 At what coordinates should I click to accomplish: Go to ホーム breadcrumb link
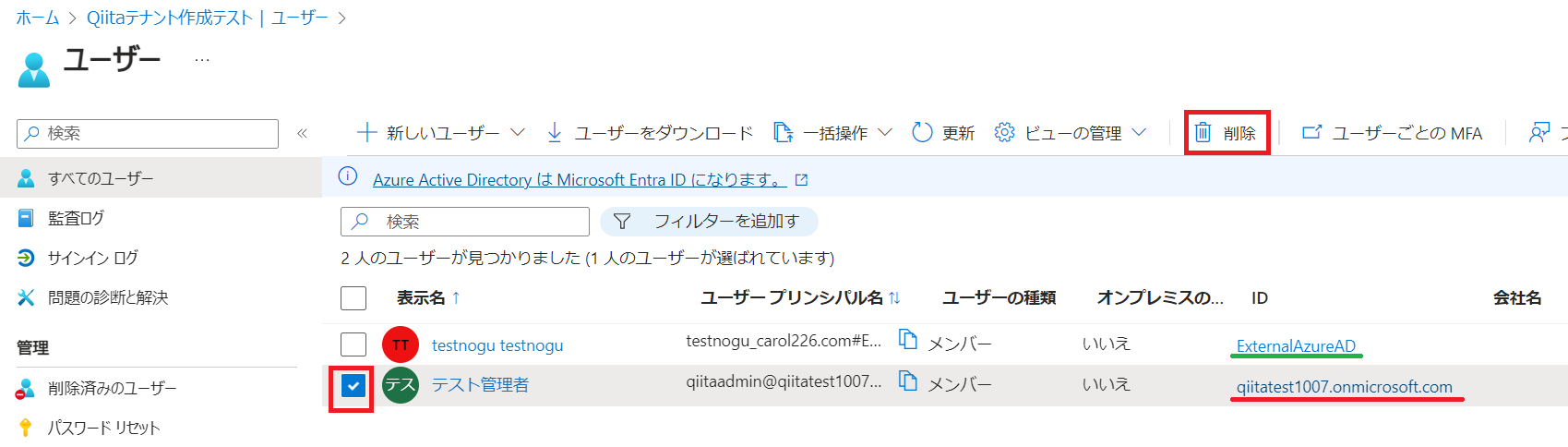(x=38, y=18)
